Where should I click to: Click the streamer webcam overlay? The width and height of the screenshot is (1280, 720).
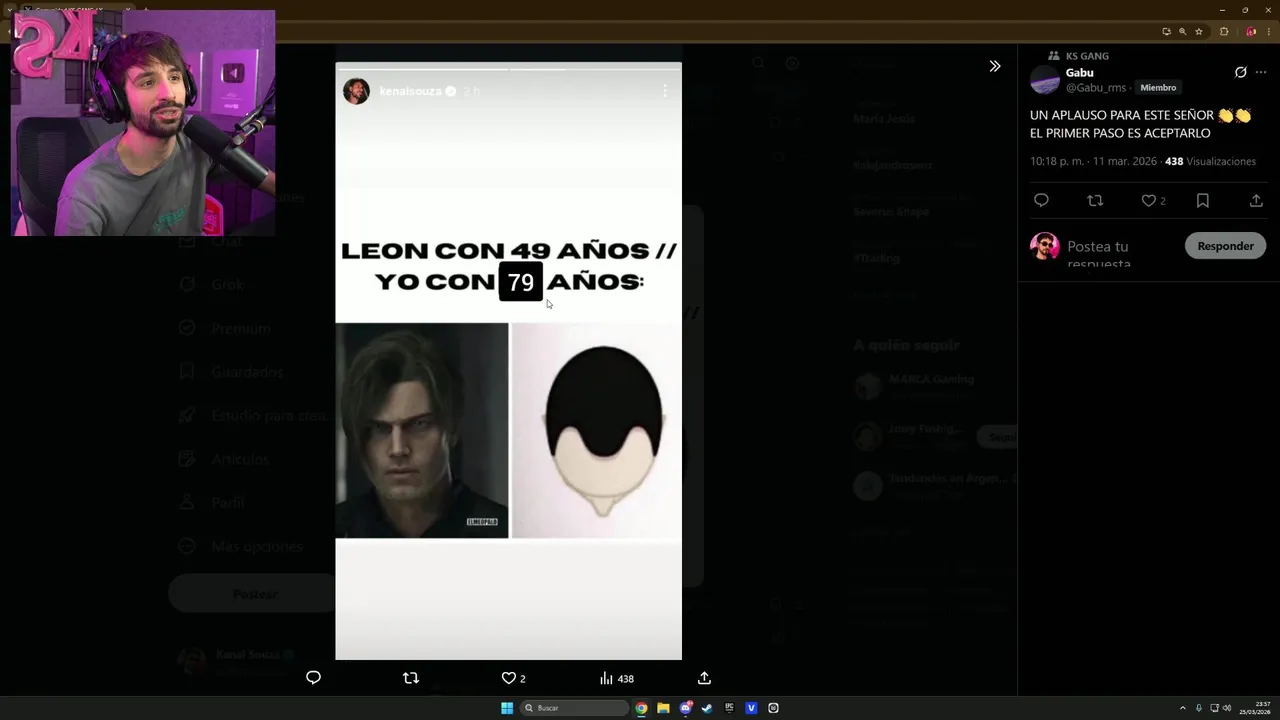tap(143, 123)
